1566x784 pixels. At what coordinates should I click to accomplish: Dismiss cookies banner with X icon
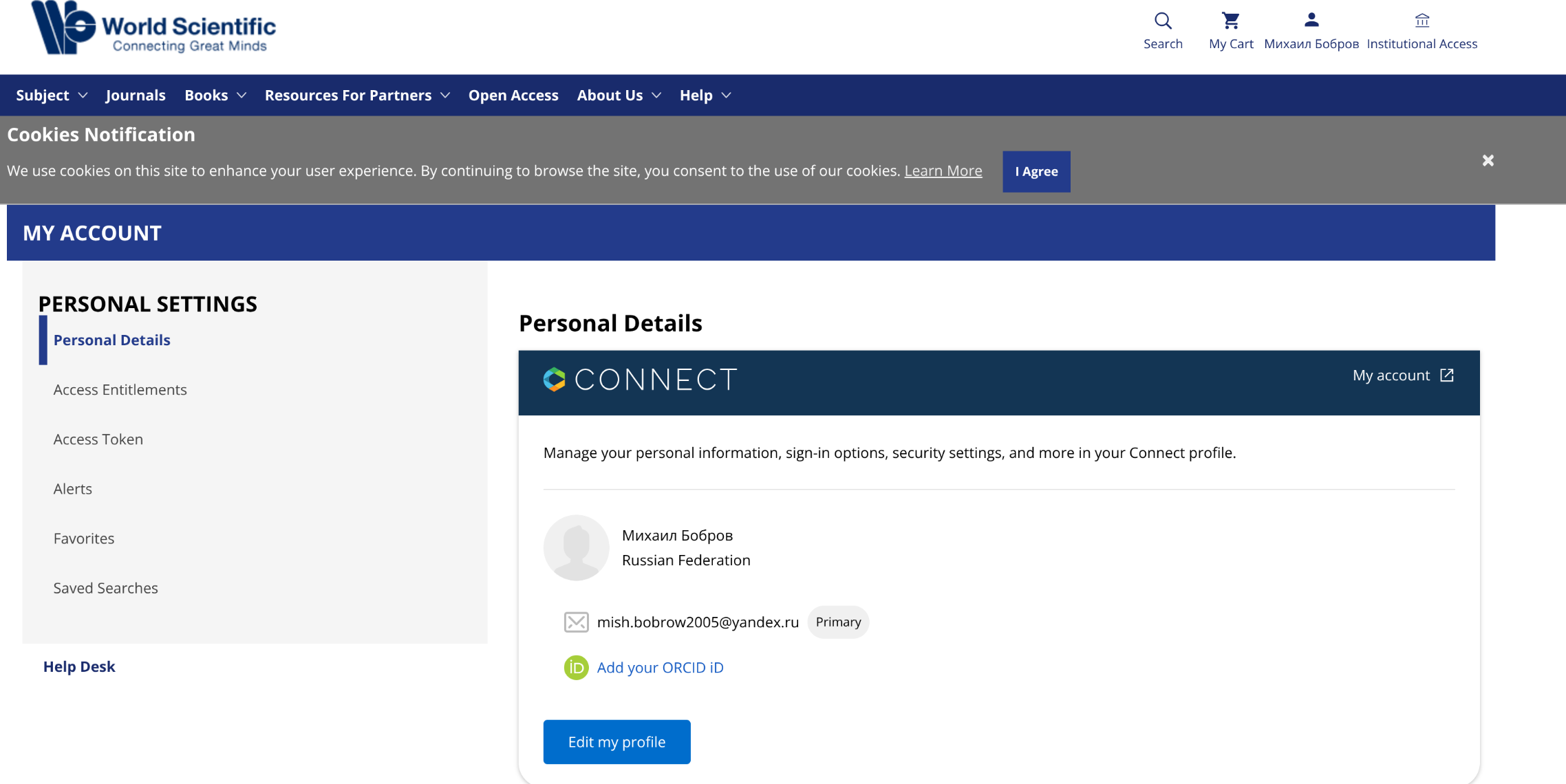click(x=1488, y=160)
